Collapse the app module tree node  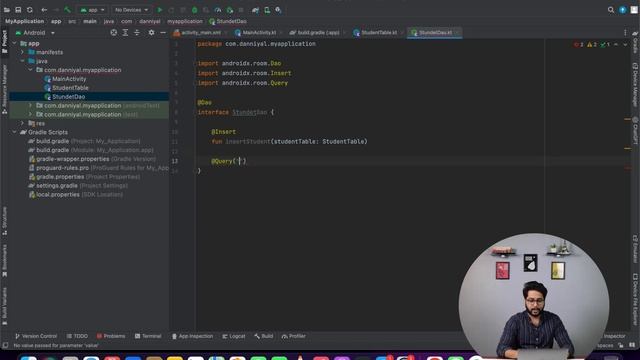14,43
